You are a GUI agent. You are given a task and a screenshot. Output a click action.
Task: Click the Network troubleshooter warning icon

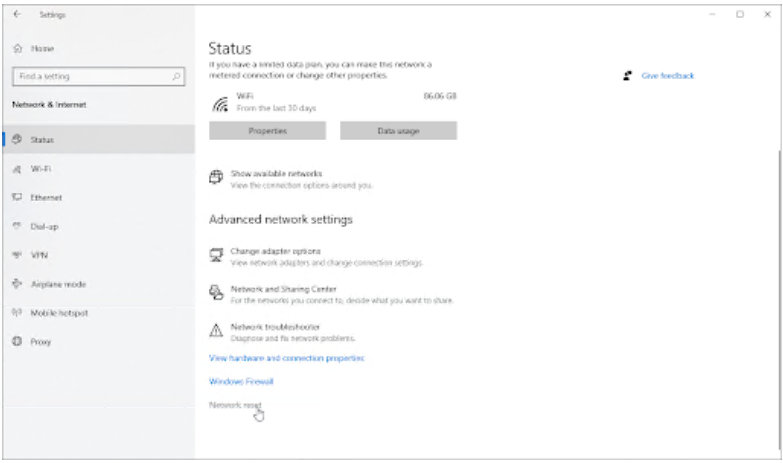click(x=215, y=330)
